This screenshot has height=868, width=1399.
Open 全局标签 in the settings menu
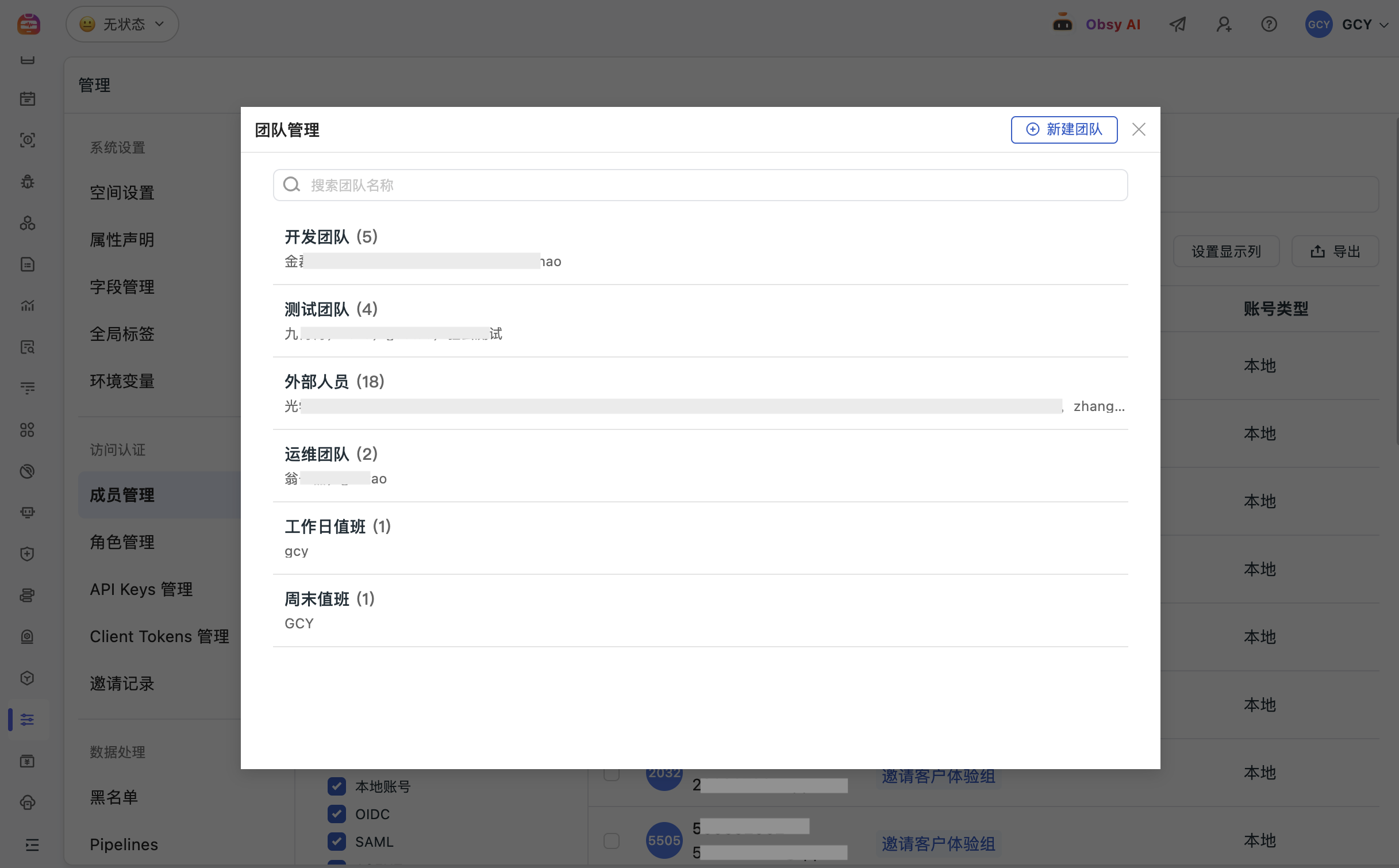122,334
